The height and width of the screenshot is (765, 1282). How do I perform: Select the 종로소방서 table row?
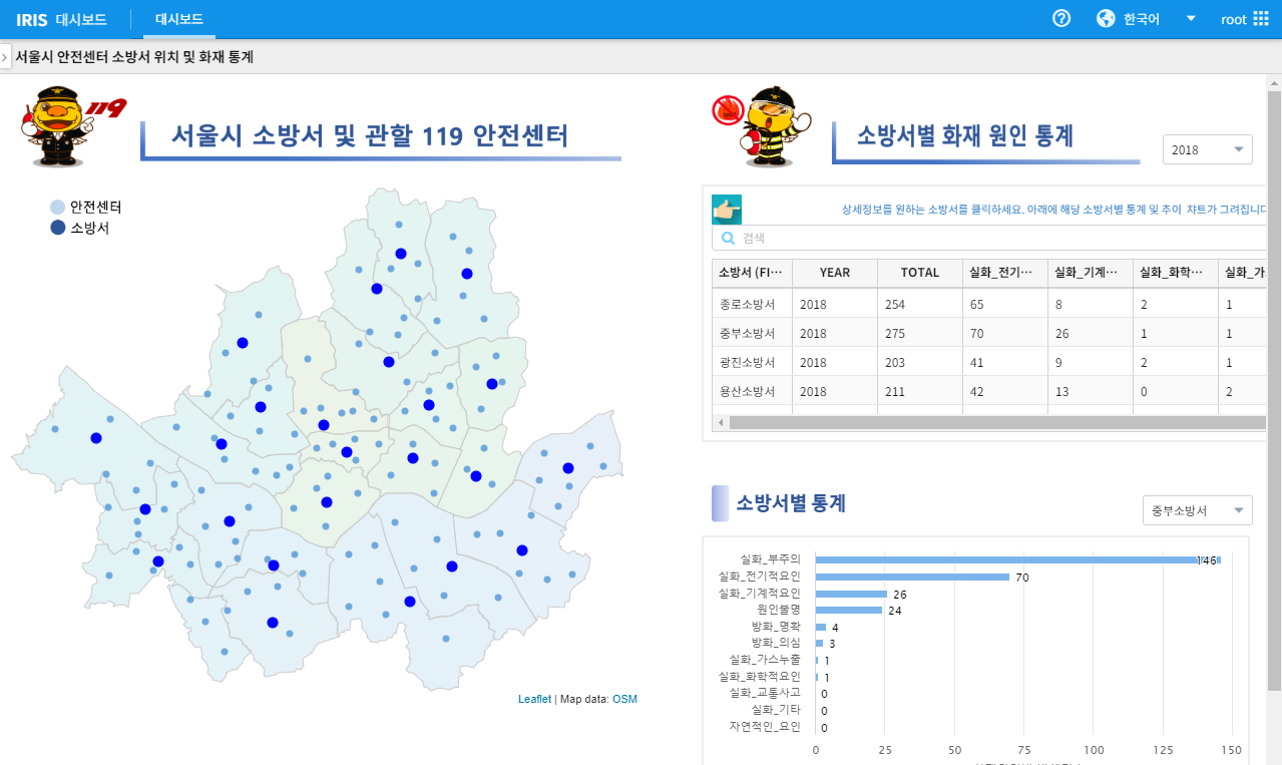[990, 304]
